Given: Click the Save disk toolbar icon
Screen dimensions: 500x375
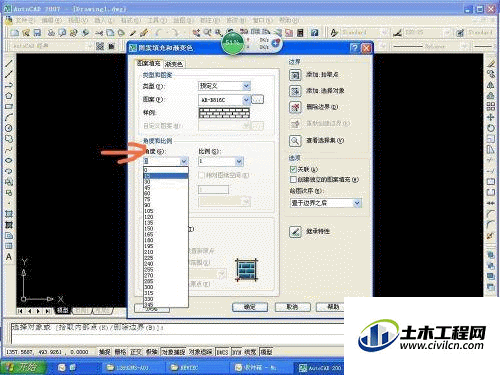Looking at the screenshot, I should 37,33.
